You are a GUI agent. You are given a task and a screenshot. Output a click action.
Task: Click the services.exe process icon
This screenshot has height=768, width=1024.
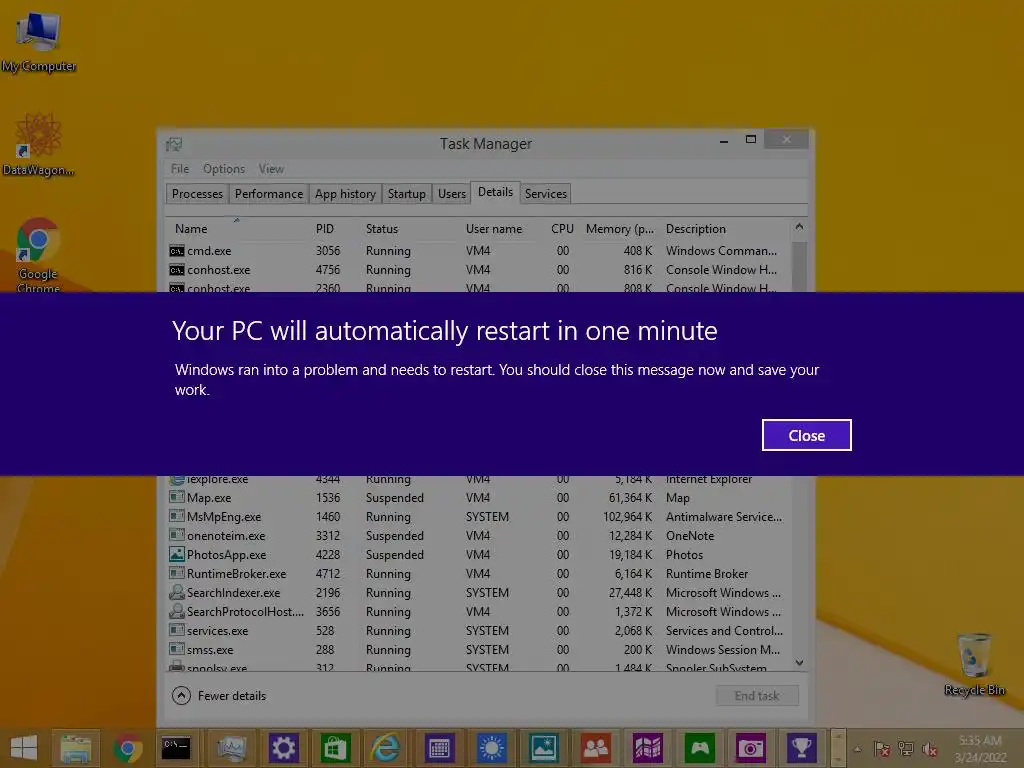coord(176,630)
